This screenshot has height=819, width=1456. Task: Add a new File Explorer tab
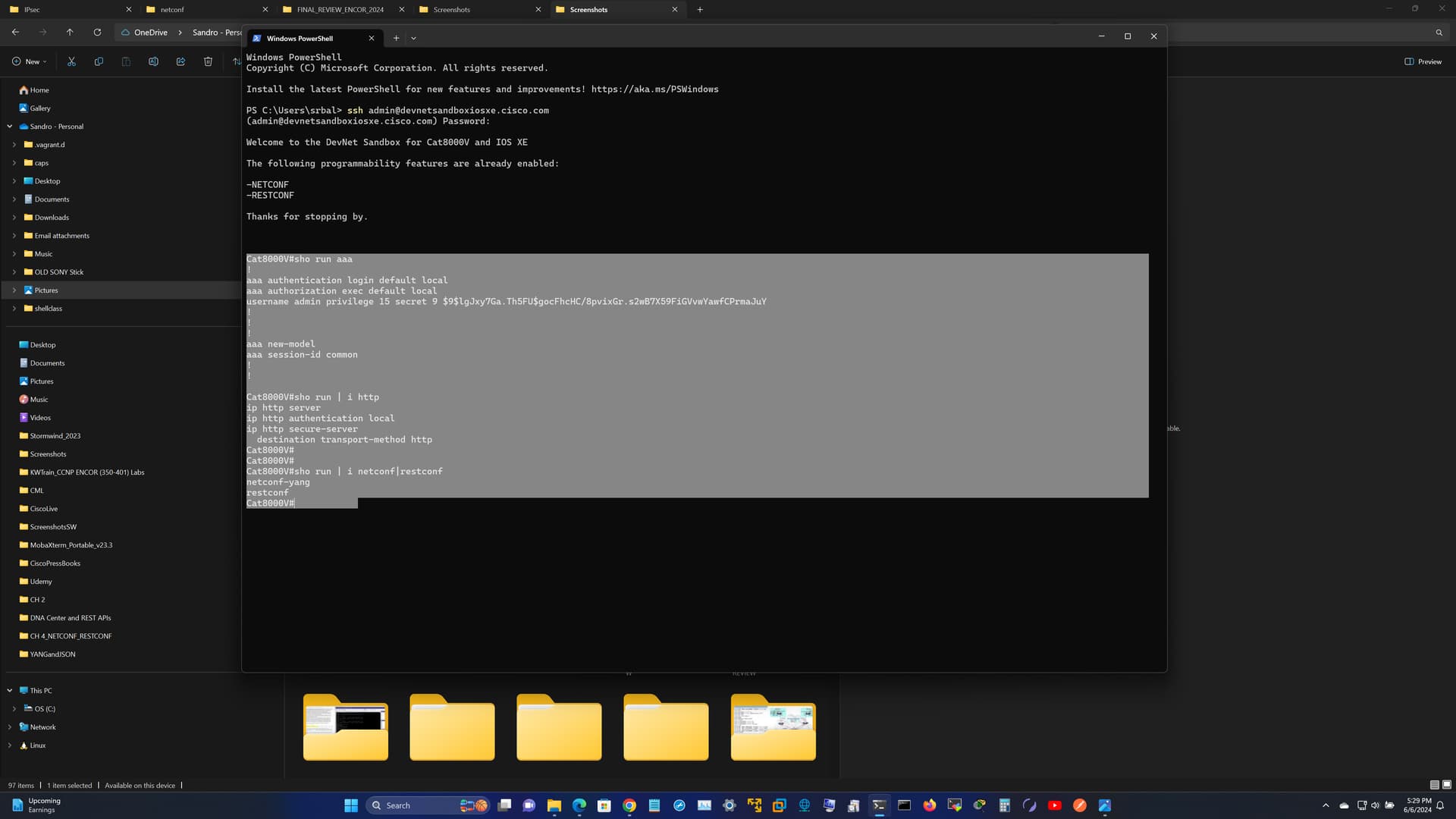(x=700, y=10)
